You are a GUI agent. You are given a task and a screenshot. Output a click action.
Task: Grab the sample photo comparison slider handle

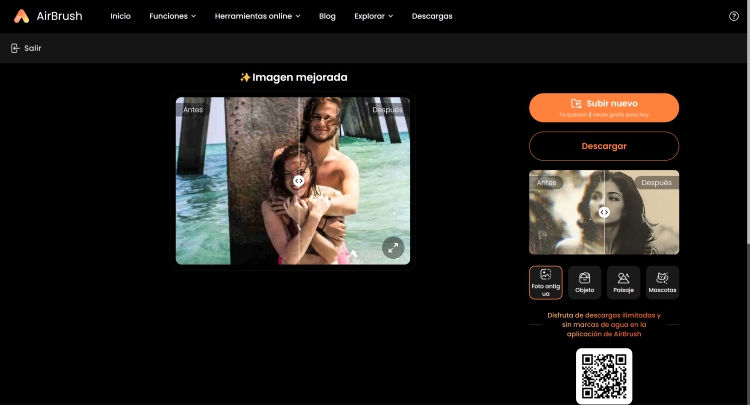coord(604,212)
